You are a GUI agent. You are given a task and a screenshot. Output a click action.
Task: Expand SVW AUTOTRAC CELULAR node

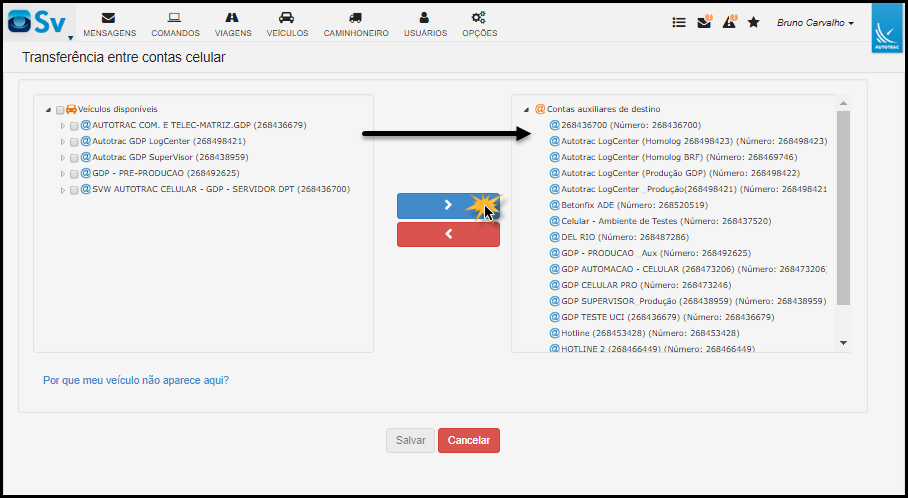point(63,190)
